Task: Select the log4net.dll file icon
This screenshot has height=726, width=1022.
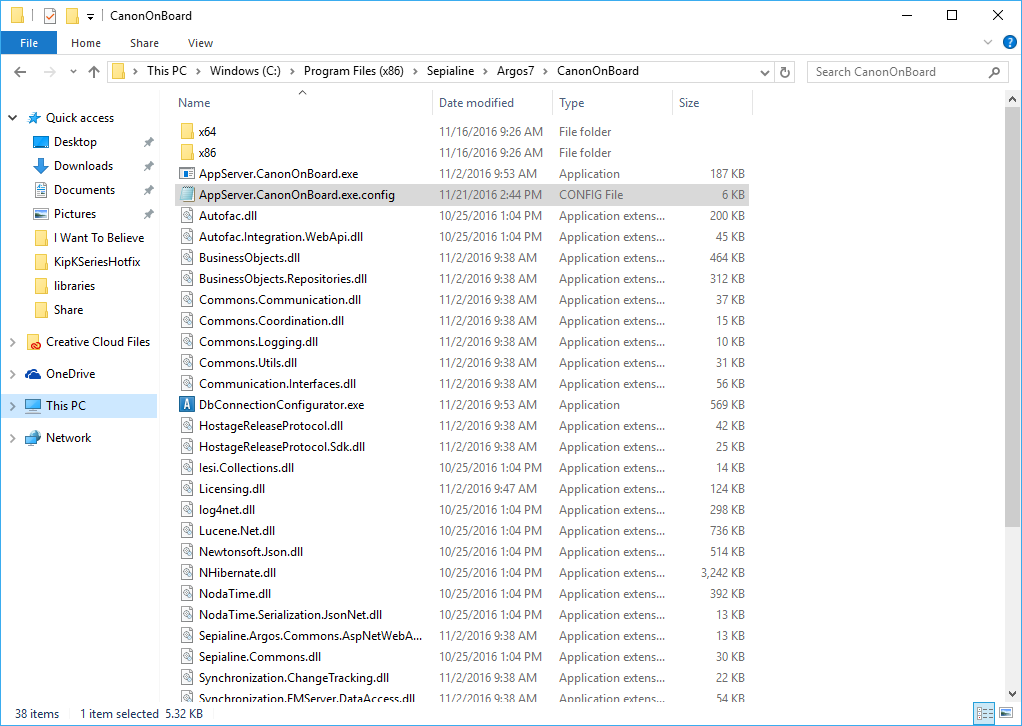Action: click(187, 510)
